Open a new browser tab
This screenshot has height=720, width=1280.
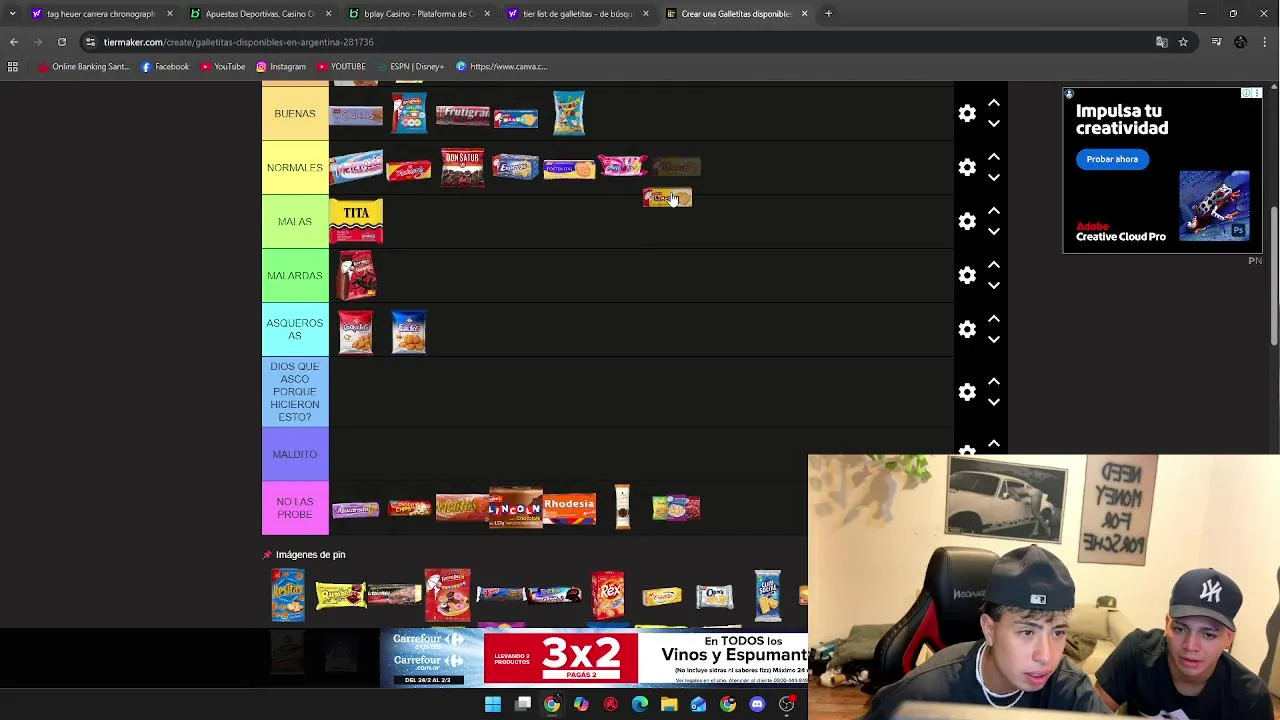click(x=829, y=14)
